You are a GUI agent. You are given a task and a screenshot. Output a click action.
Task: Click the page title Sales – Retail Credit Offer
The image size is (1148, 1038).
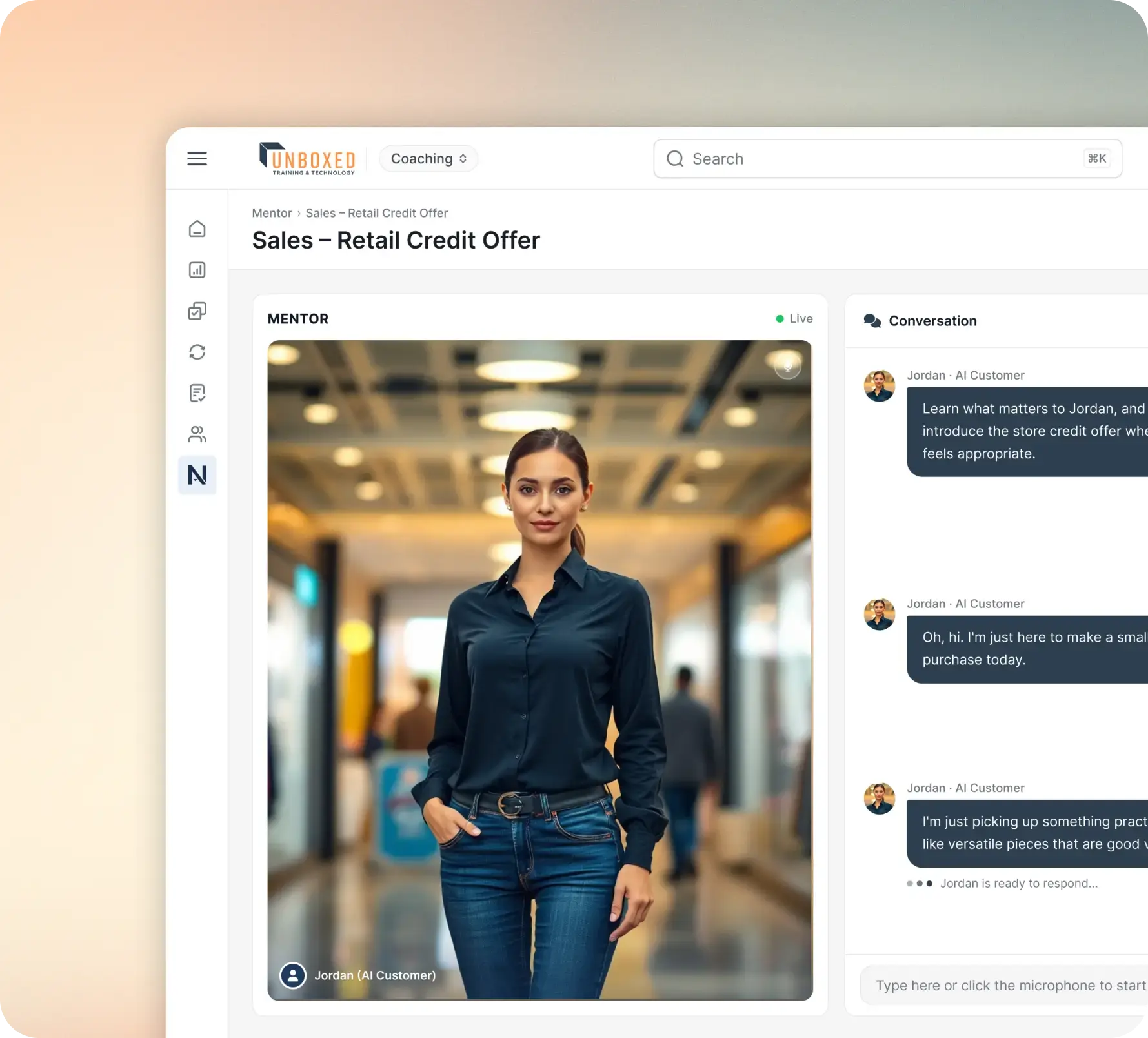click(396, 240)
